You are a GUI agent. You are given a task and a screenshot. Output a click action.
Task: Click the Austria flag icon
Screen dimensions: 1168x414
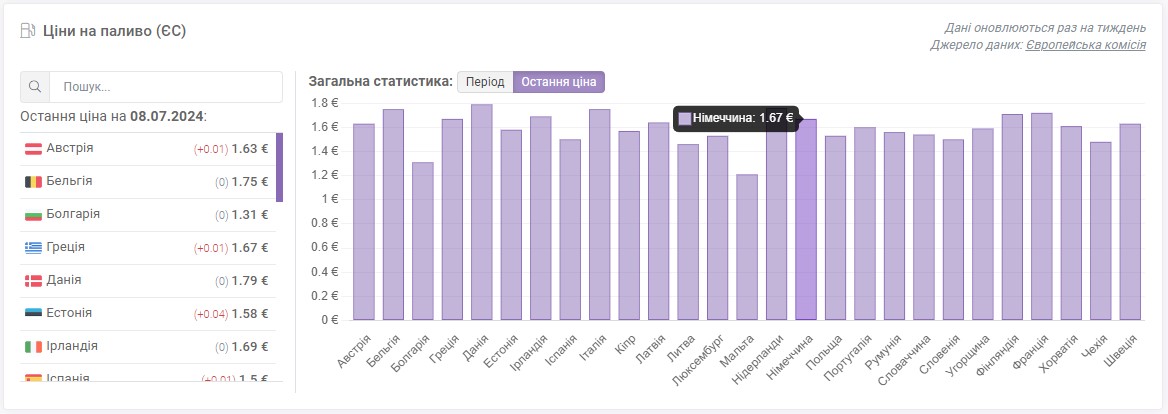(x=34, y=149)
